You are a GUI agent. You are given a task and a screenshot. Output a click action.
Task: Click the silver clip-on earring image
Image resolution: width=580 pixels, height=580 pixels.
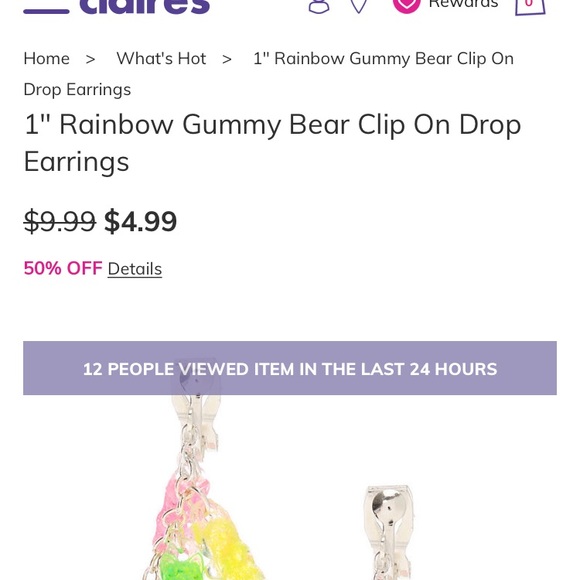coord(388,533)
